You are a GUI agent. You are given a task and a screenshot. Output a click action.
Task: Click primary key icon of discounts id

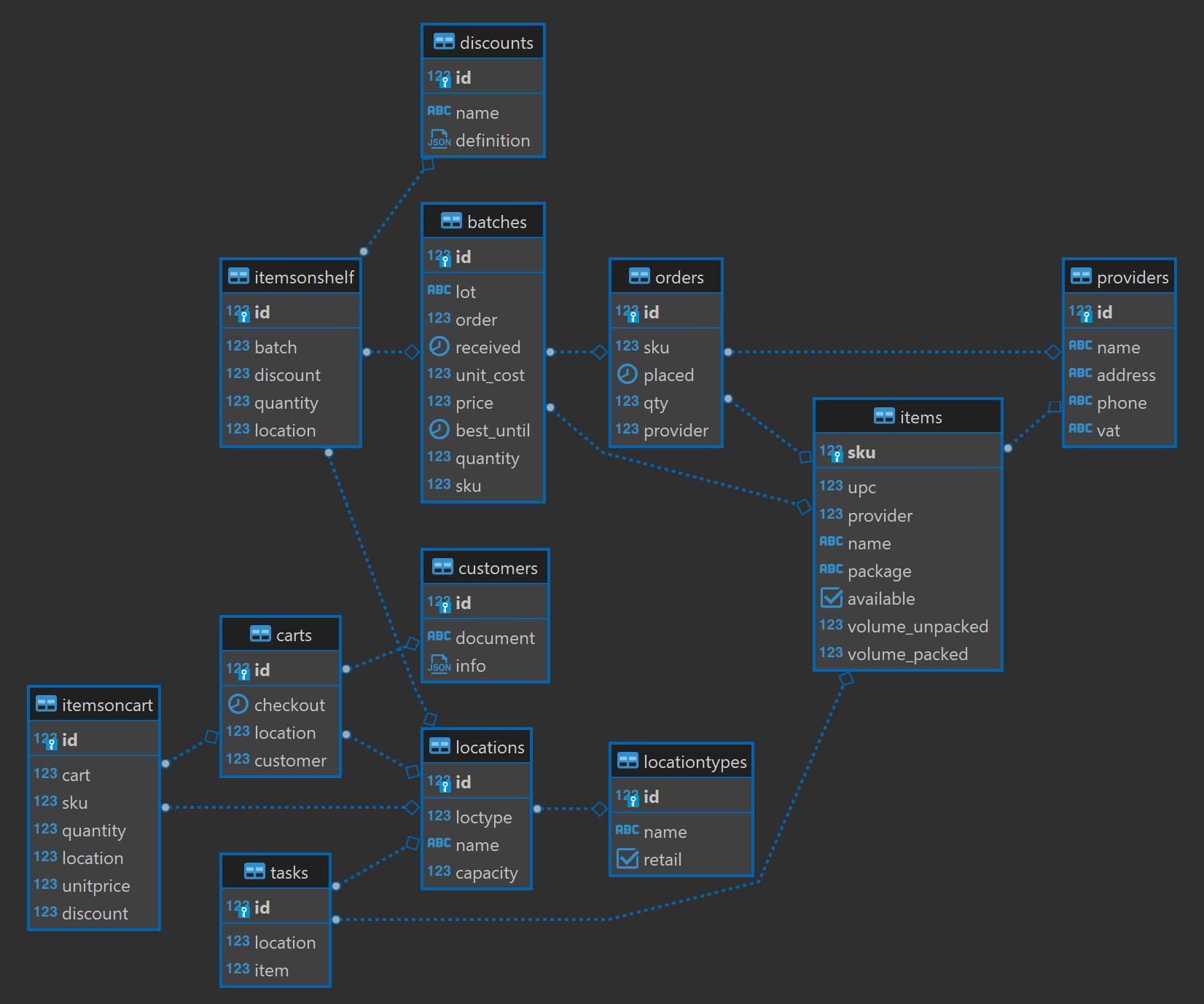tap(439, 78)
